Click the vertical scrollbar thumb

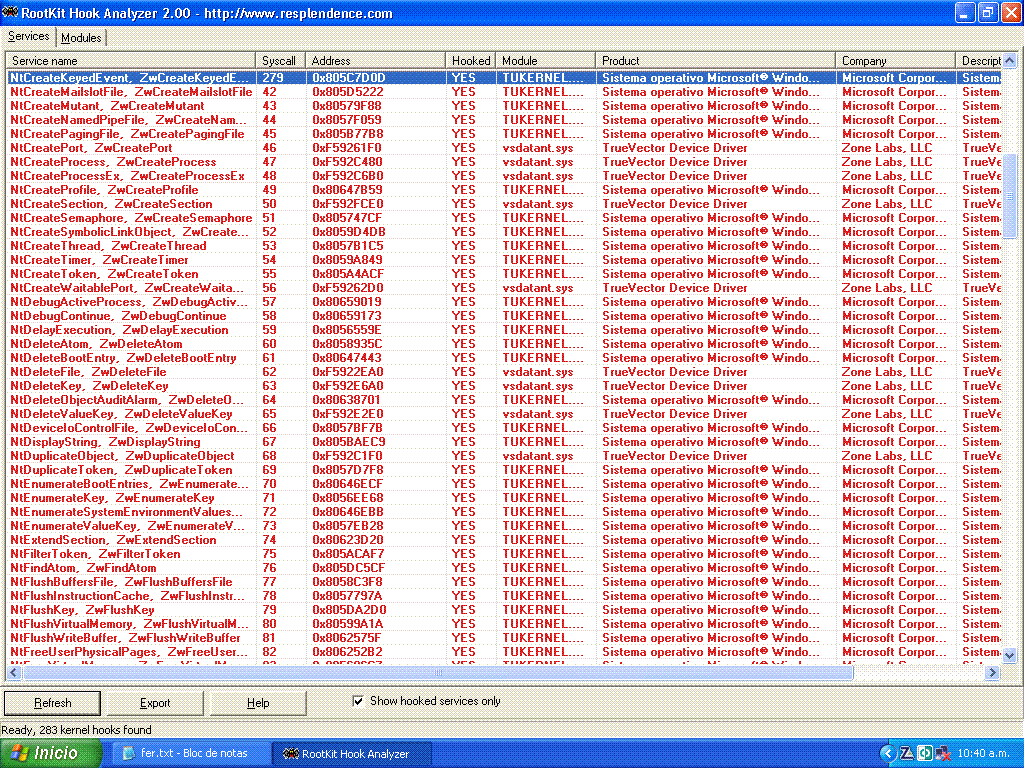(x=1010, y=196)
